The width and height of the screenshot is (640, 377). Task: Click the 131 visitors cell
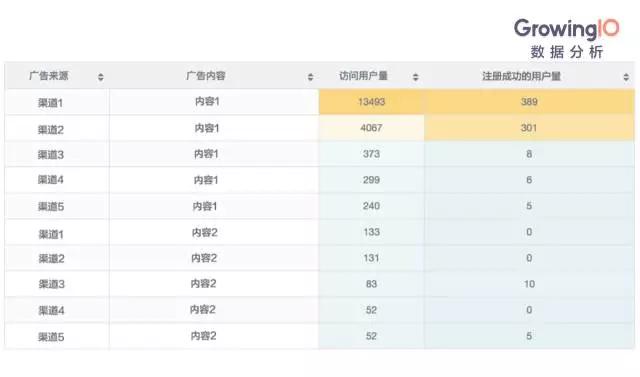371,258
